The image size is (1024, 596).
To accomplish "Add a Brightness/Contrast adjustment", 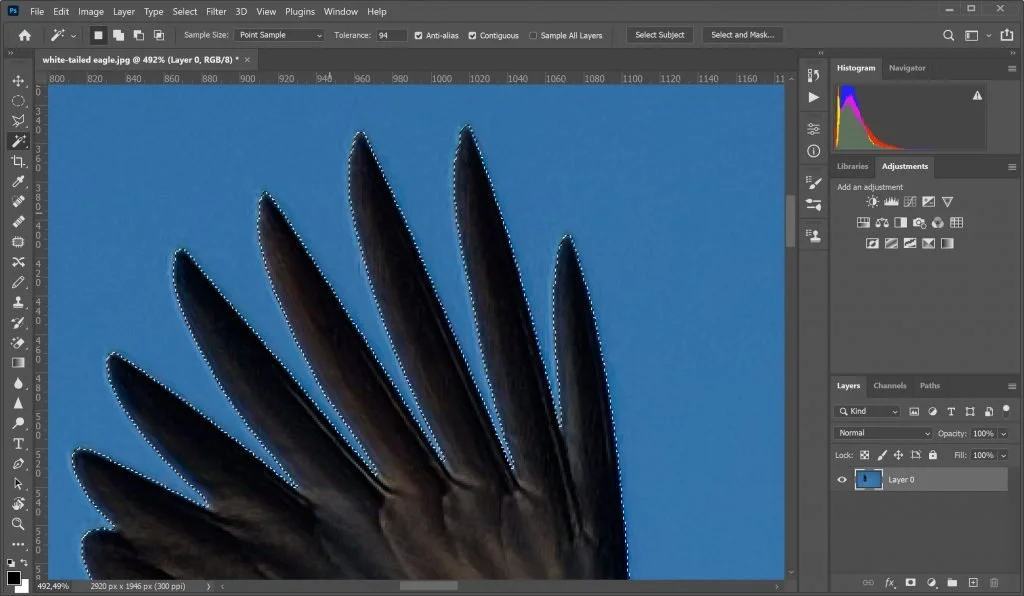I will click(871, 201).
